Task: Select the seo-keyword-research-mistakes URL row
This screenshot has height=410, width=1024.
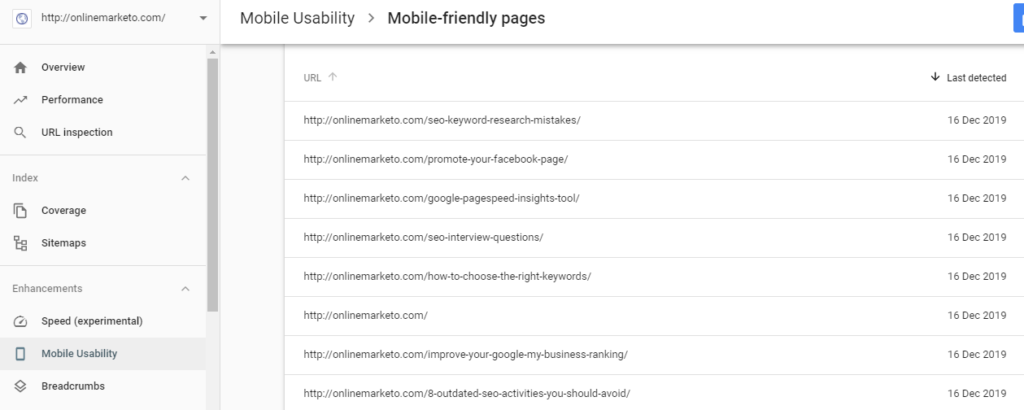Action: click(x=442, y=120)
